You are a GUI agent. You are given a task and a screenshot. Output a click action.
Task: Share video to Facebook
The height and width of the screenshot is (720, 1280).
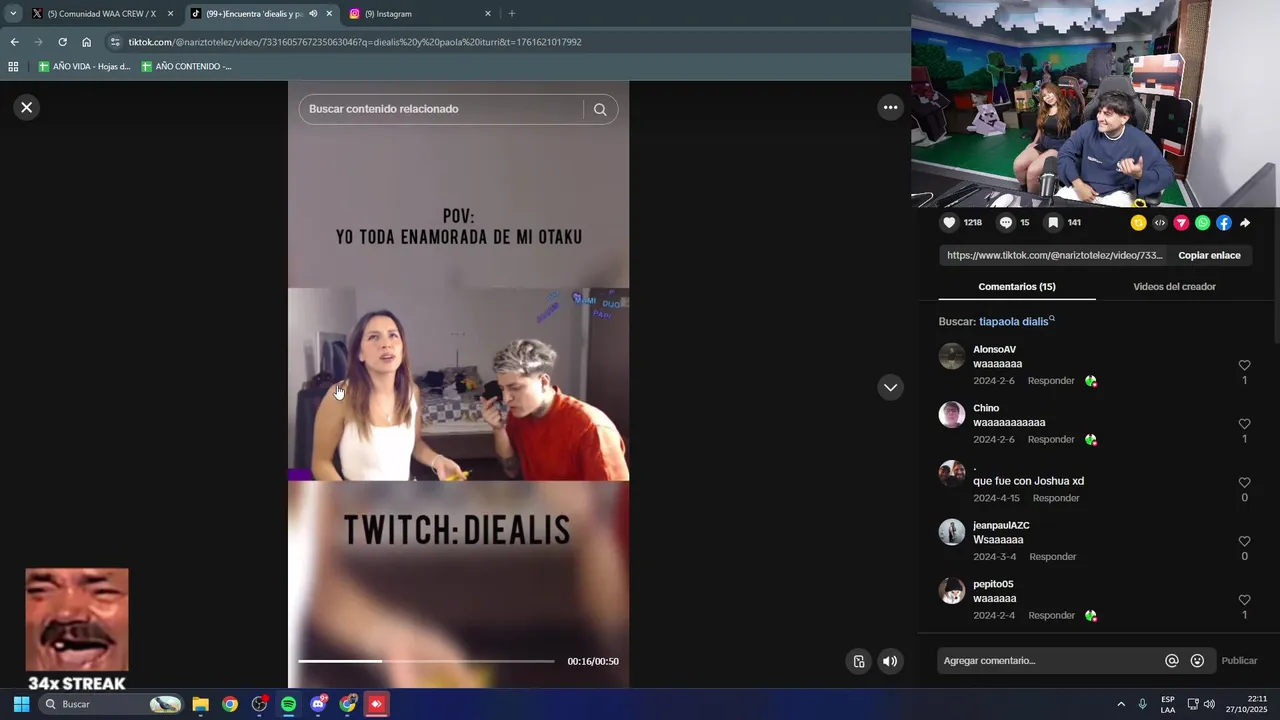pyautogui.click(x=1224, y=223)
